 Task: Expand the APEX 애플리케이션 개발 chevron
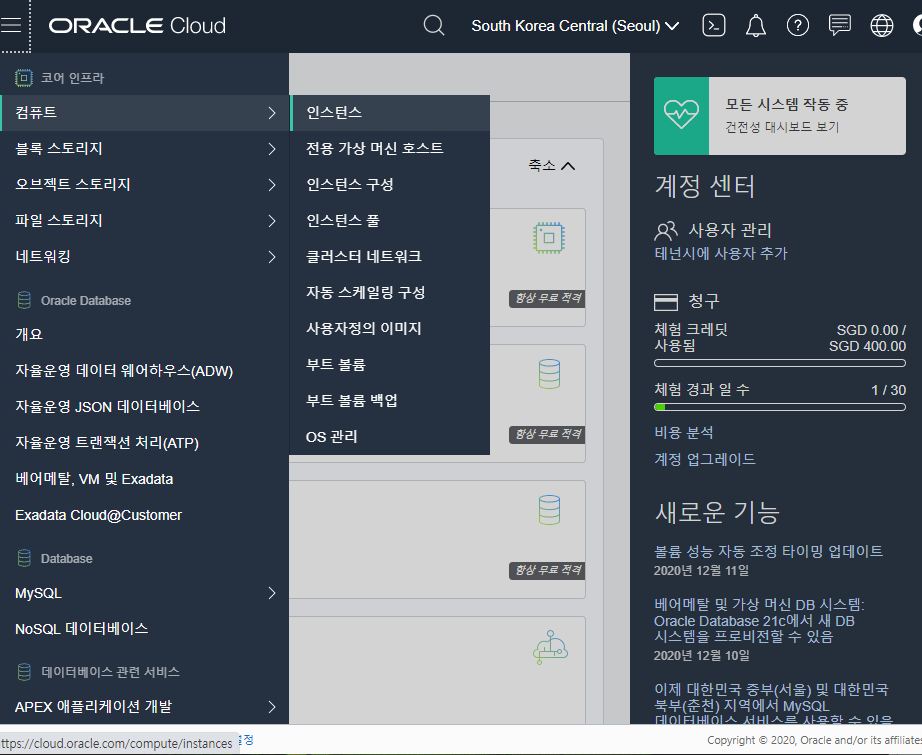(x=272, y=706)
